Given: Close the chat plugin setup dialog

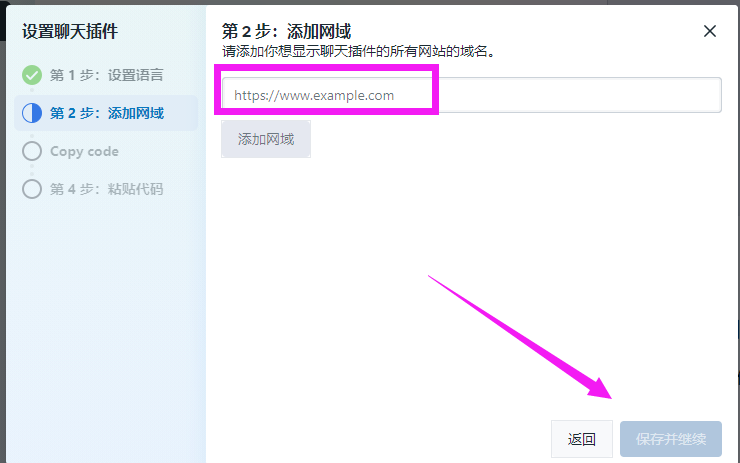Looking at the screenshot, I should pos(710,31).
